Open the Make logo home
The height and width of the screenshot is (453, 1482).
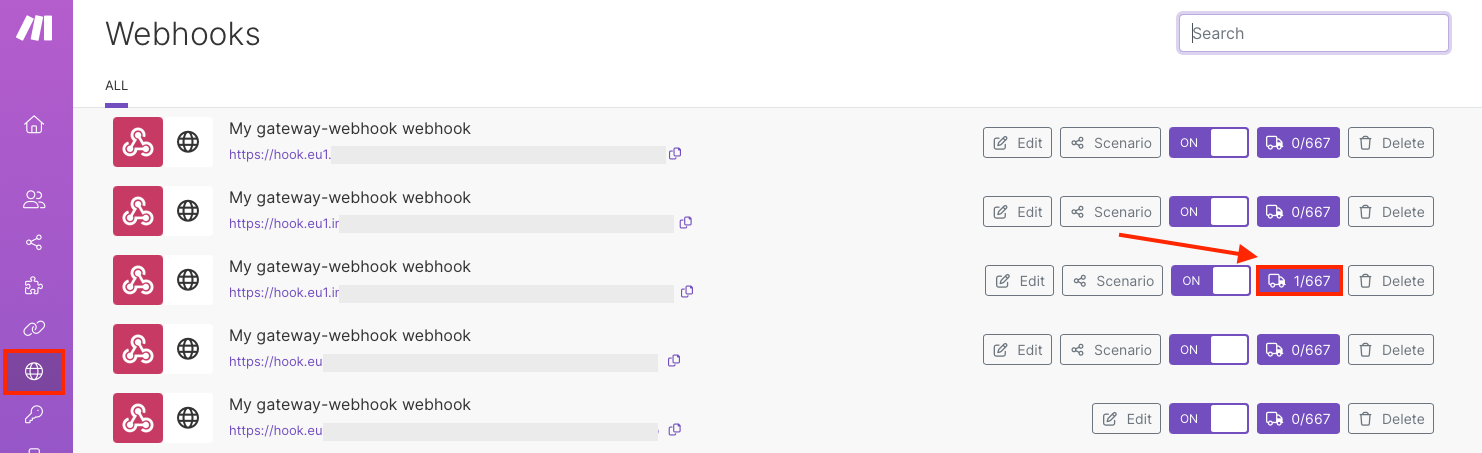click(x=35, y=28)
